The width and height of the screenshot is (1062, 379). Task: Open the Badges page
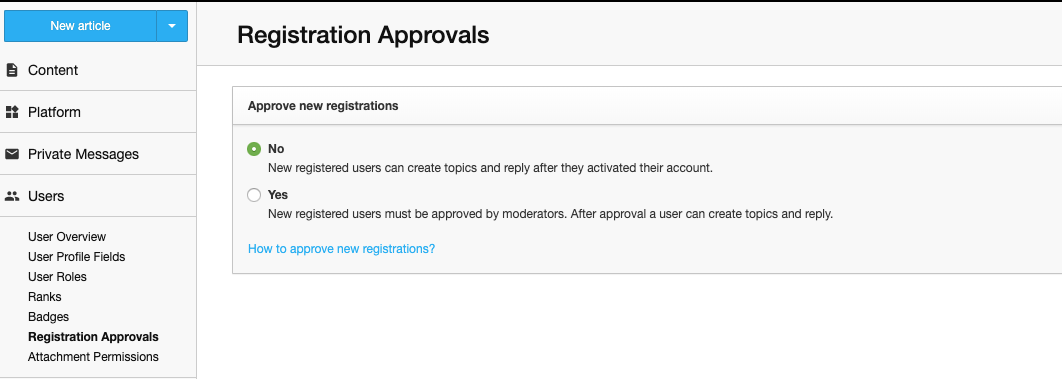49,317
